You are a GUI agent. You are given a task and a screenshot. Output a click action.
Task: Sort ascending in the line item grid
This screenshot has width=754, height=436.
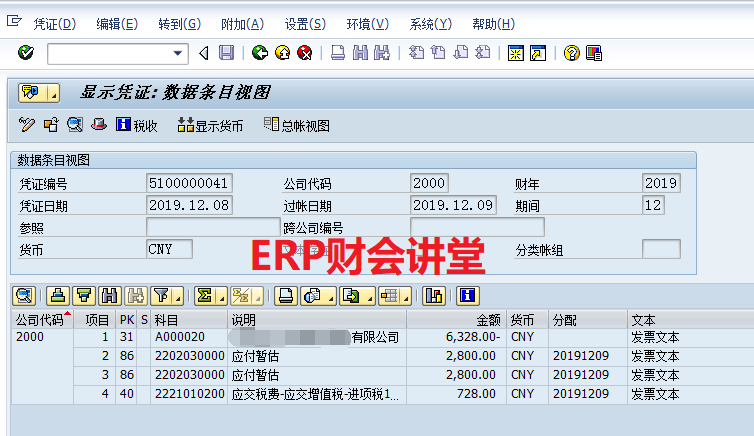point(58,295)
